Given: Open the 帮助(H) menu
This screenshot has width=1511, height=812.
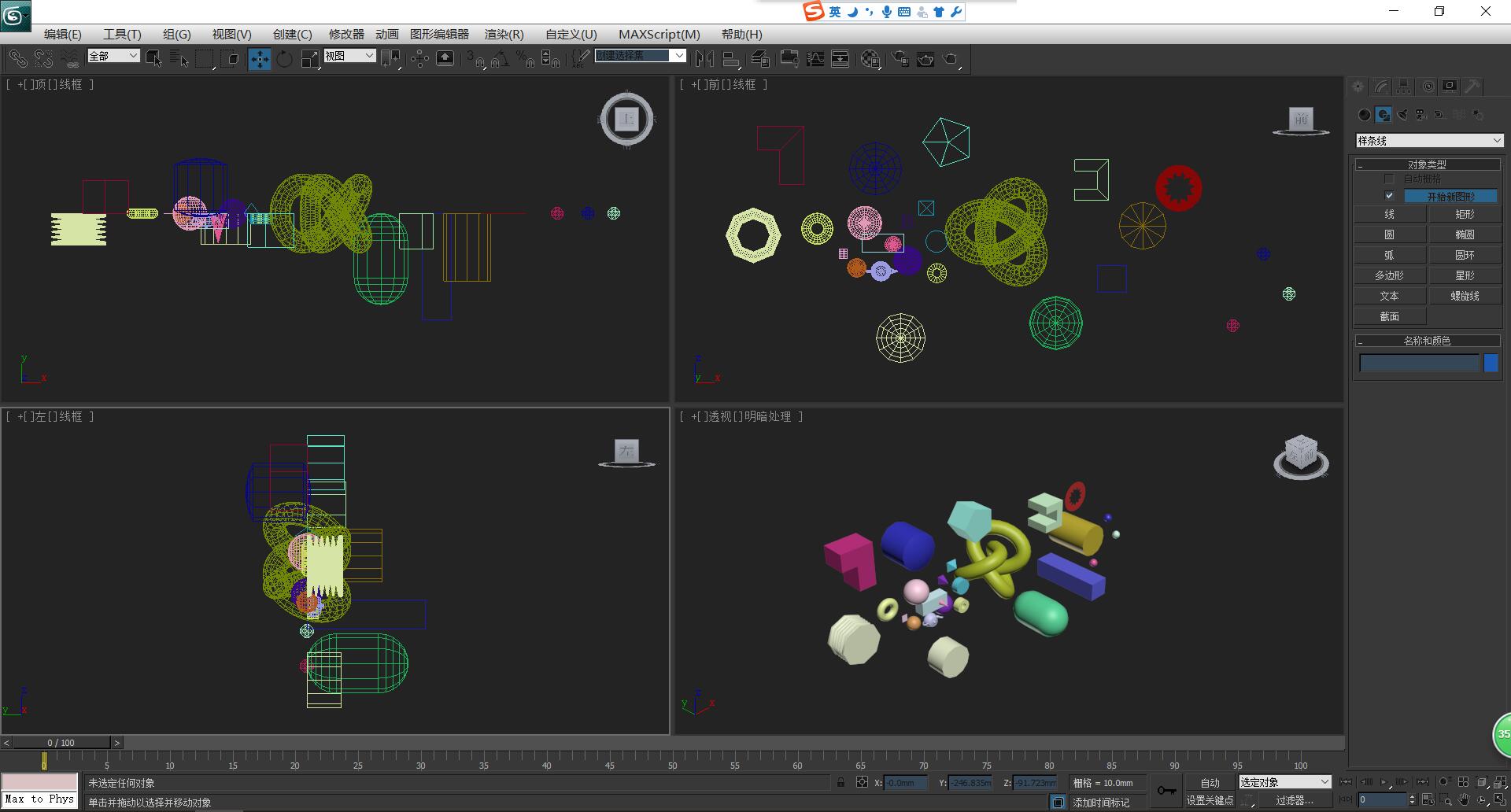Looking at the screenshot, I should [741, 34].
